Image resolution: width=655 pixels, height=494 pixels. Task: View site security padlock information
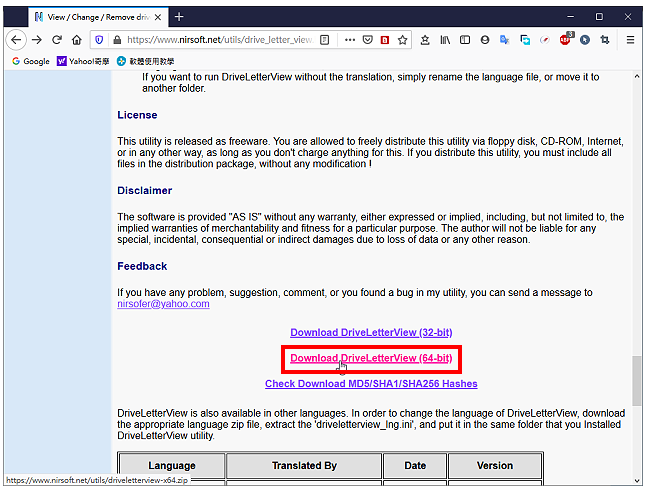(x=117, y=40)
